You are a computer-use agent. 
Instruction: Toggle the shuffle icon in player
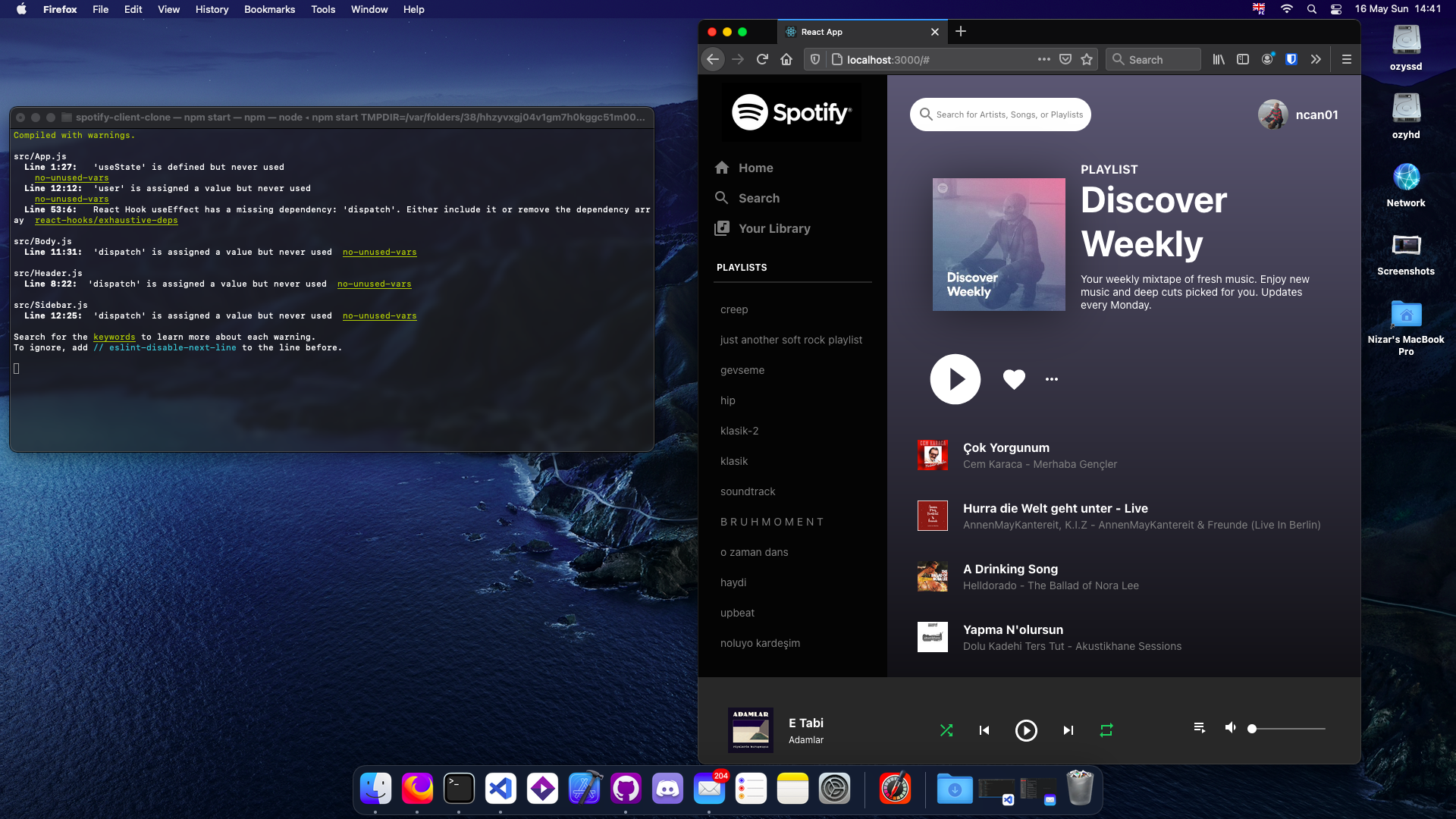pos(946,730)
